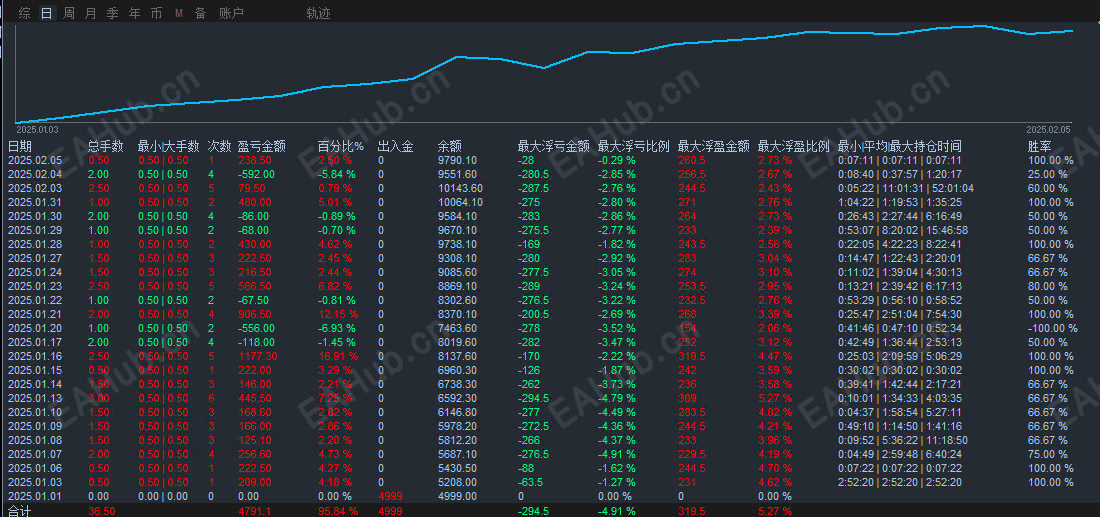Switch to the 账户 account tab
Image resolution: width=1100 pixels, height=517 pixels.
click(232, 13)
